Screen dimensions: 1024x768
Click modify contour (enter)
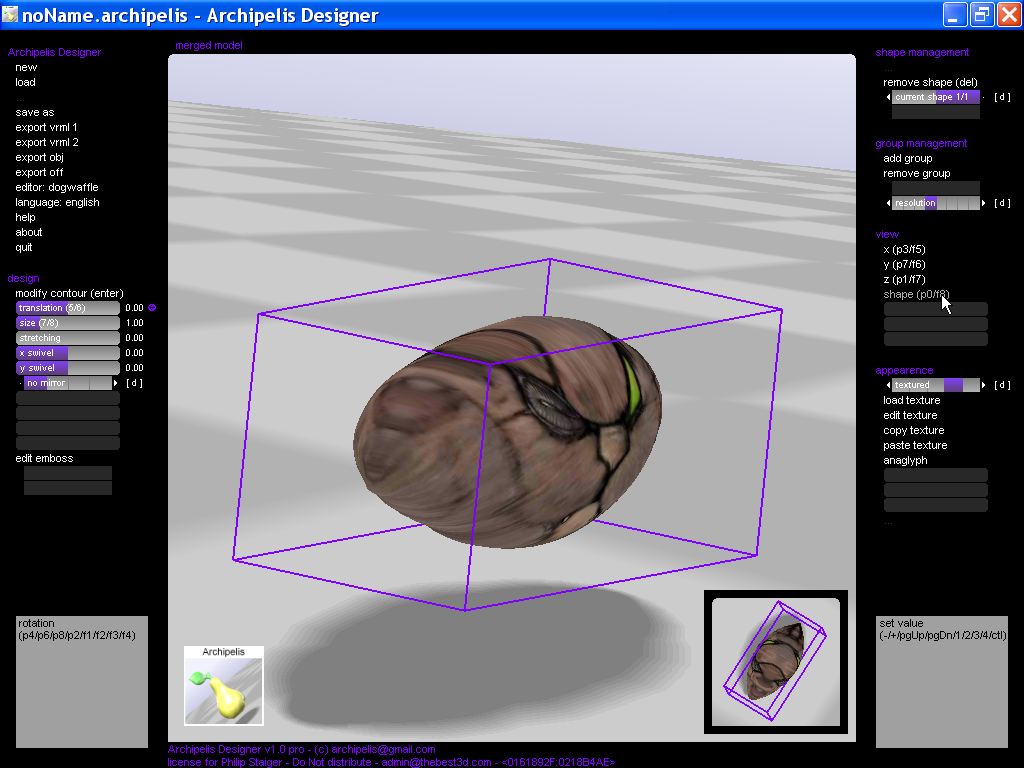[69, 293]
